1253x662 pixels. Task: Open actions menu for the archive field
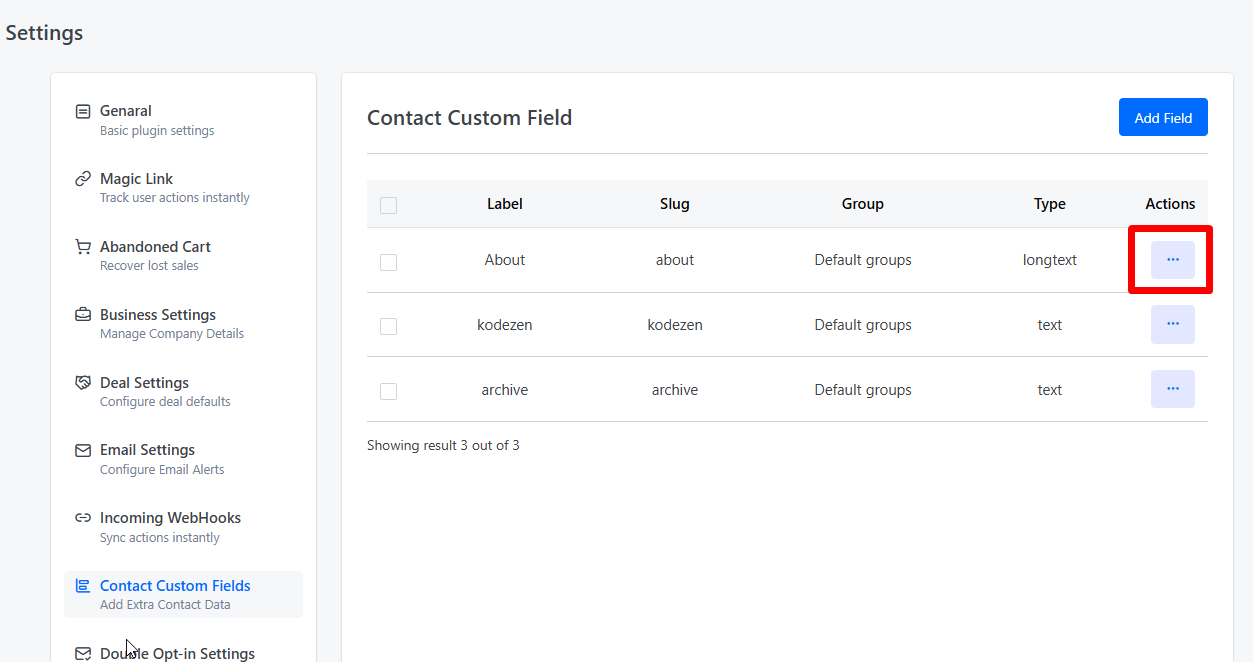coord(1173,389)
